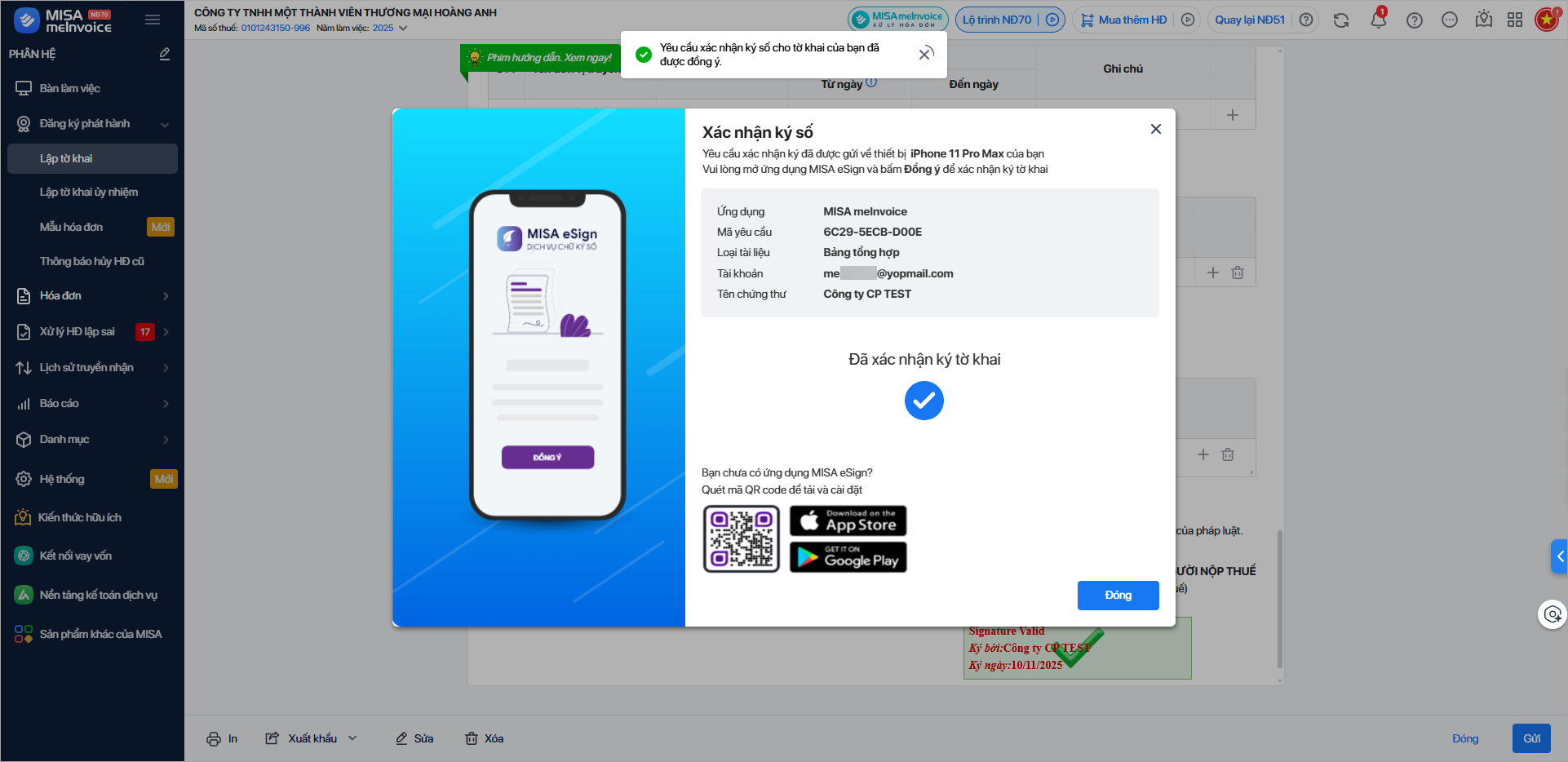This screenshot has width=1568, height=762.
Task: Click the Gửi send button
Action: 1531,738
